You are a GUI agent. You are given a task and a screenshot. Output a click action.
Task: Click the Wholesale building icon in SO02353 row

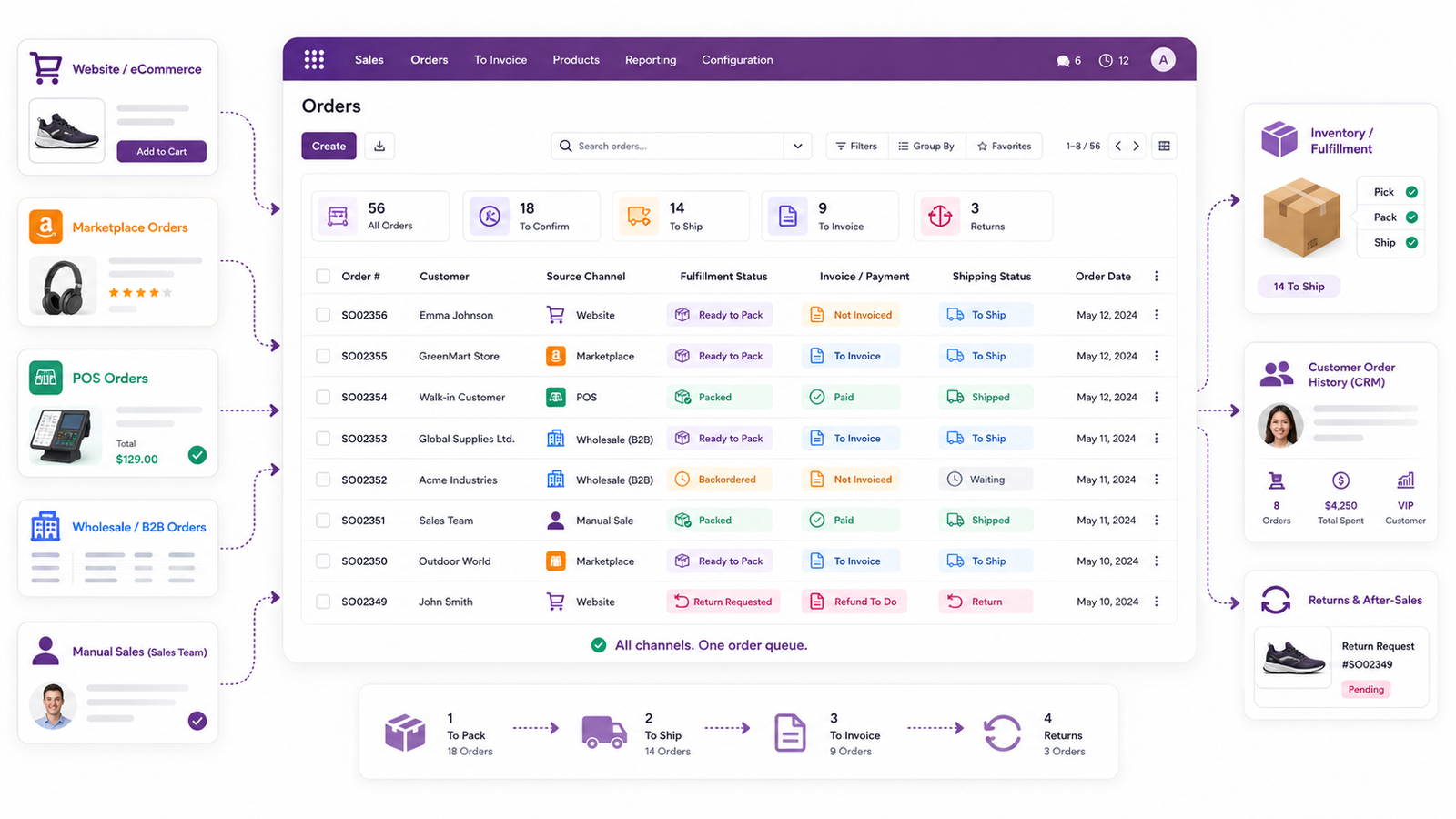[555, 438]
